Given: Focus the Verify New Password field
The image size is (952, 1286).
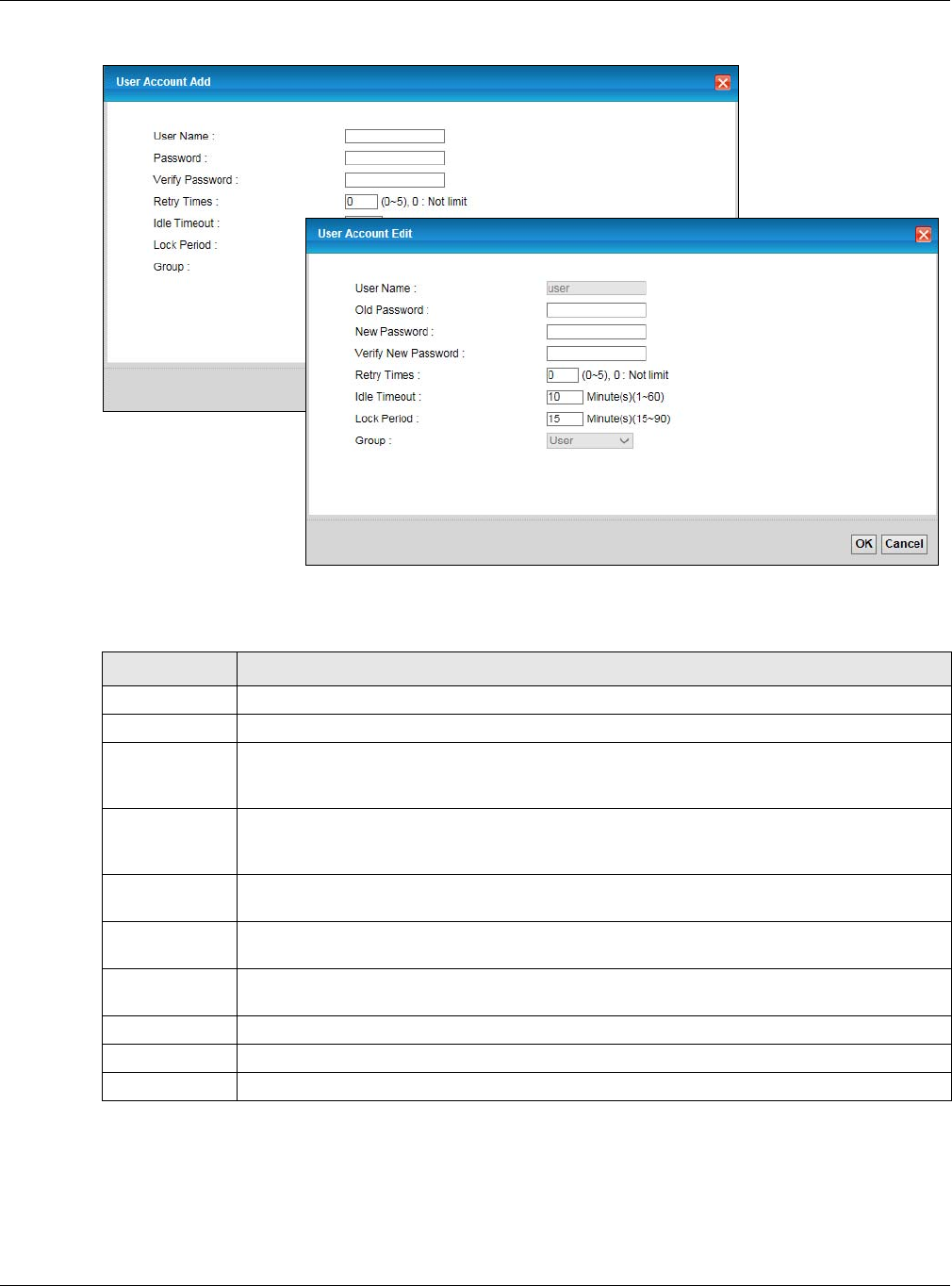Looking at the screenshot, I should click(x=597, y=354).
